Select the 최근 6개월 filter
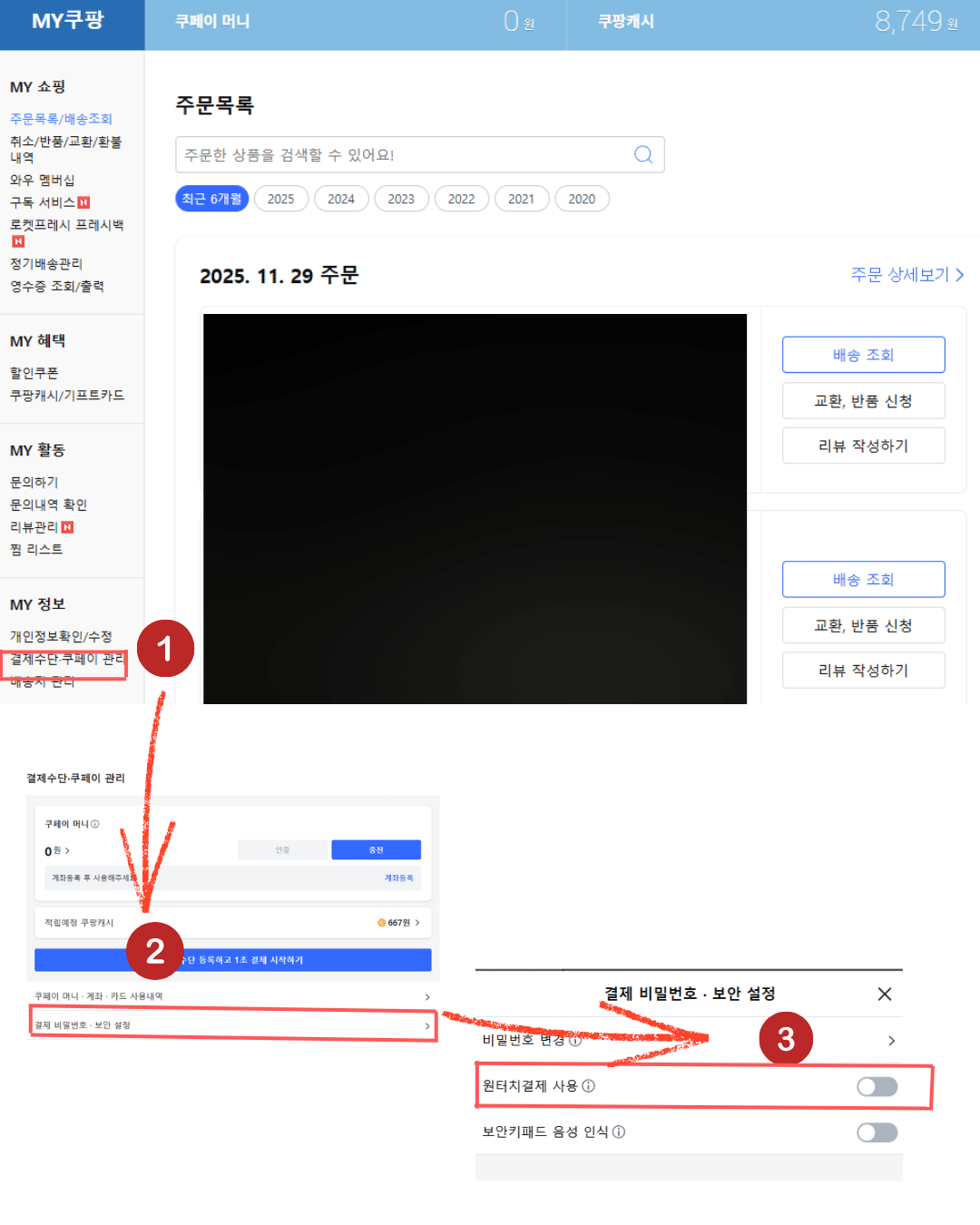The image size is (980, 1225). pyautogui.click(x=211, y=199)
